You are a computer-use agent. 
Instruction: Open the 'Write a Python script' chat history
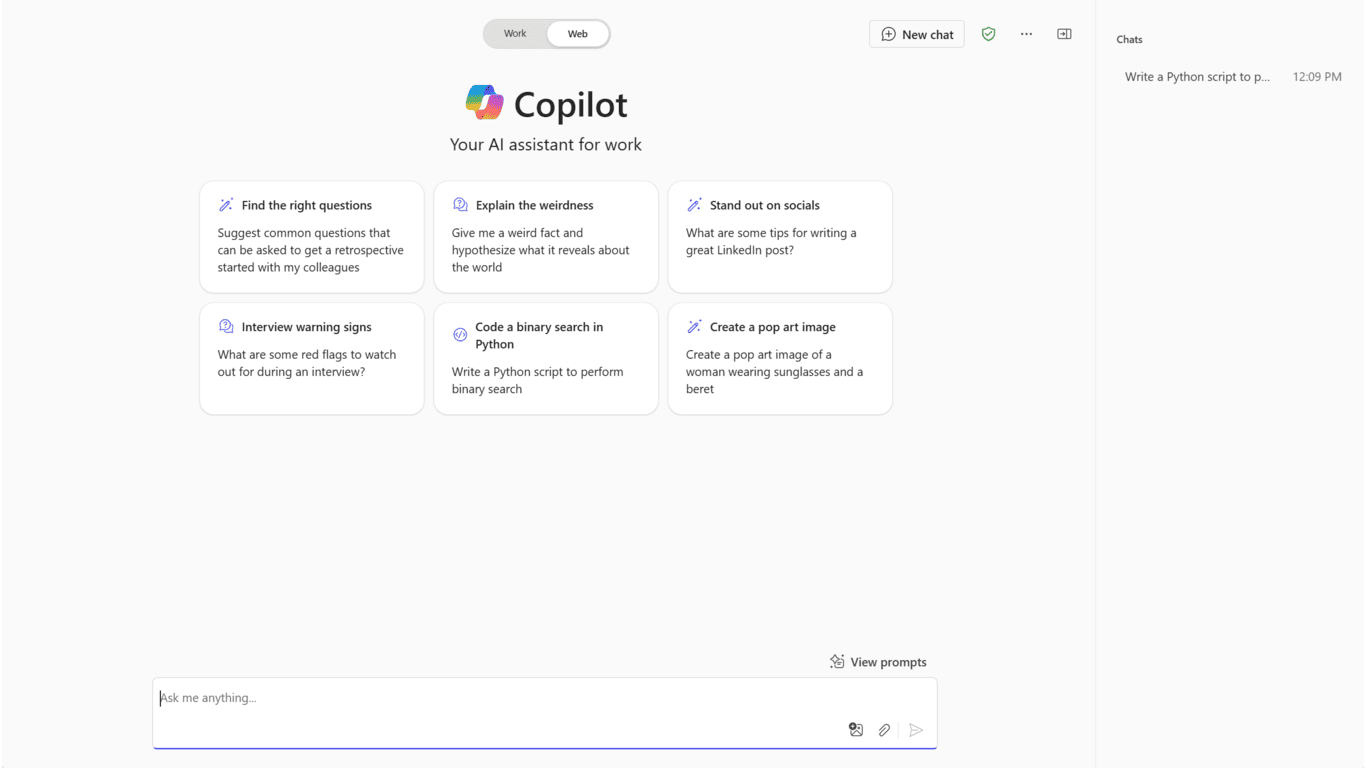point(1197,77)
